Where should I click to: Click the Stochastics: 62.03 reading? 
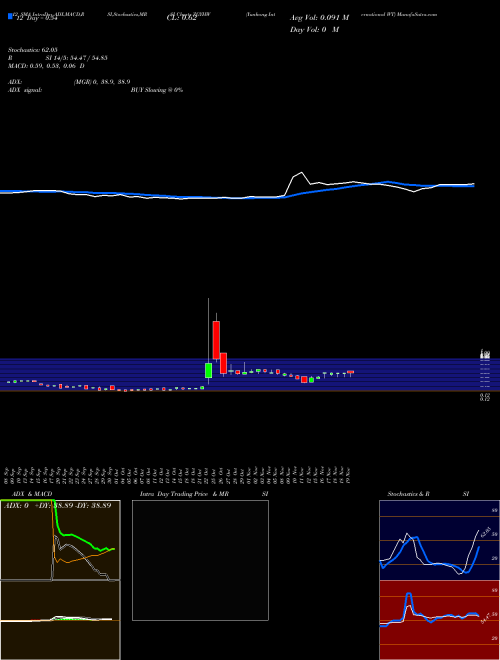pos(32,50)
